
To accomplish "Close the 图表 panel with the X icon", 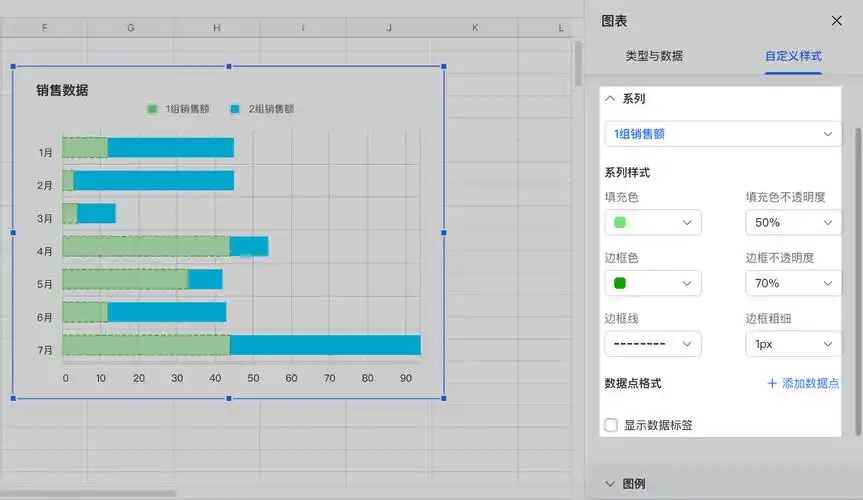I will pyautogui.click(x=837, y=21).
